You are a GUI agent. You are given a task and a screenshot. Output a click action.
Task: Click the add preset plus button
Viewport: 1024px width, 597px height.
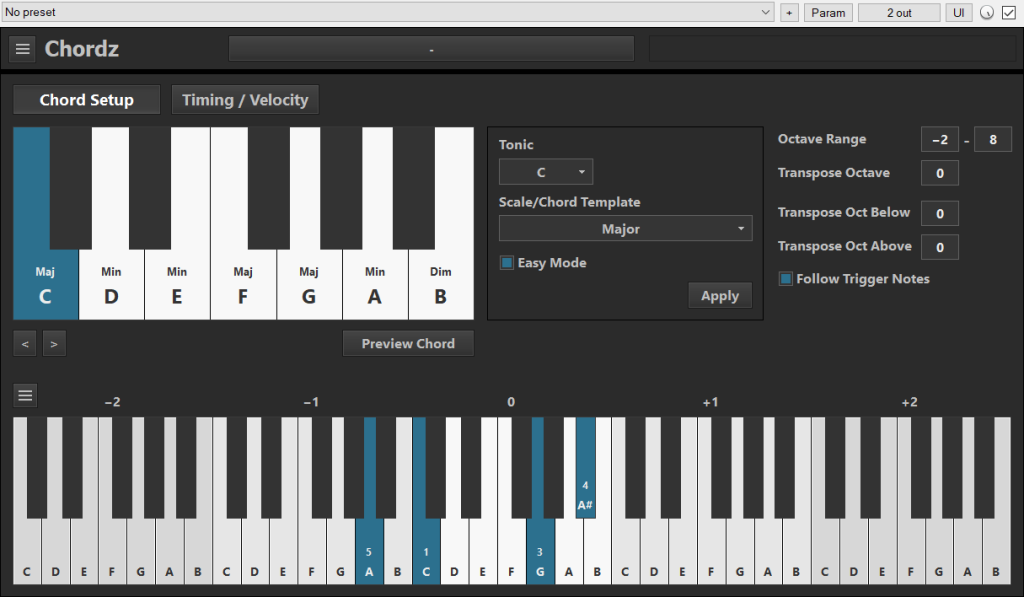click(789, 12)
